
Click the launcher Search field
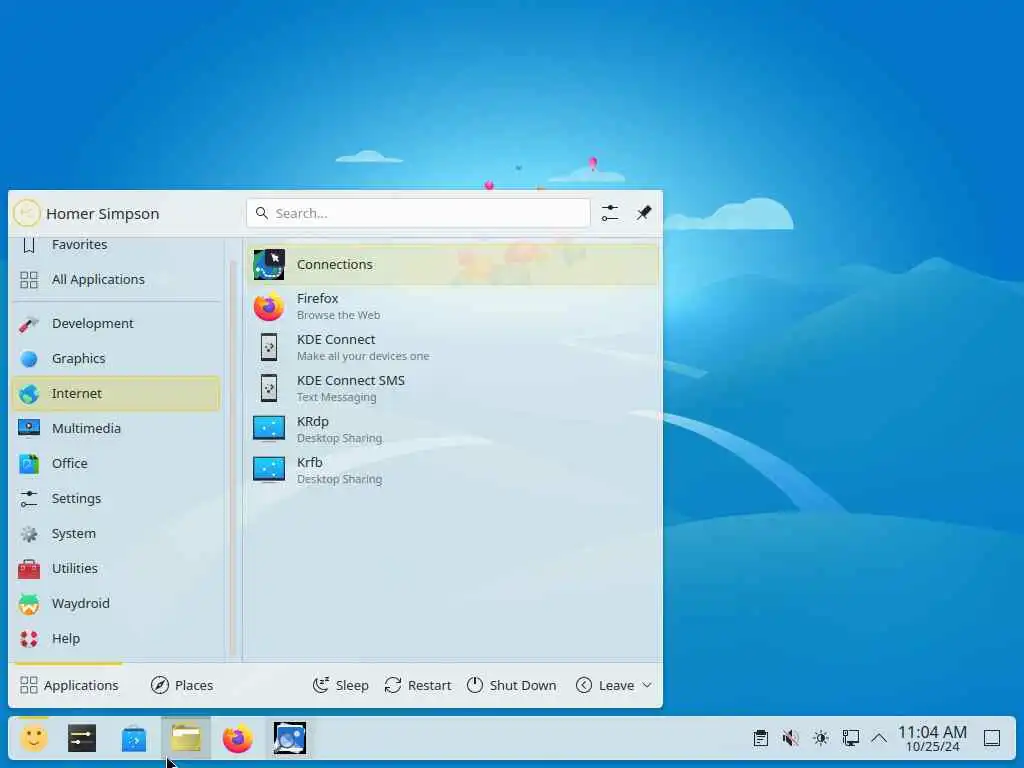[x=418, y=213]
